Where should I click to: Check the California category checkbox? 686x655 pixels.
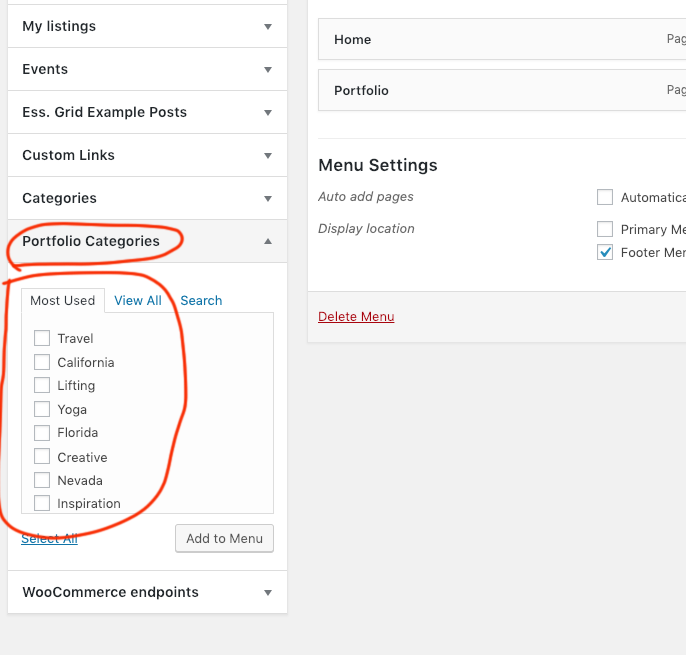[x=42, y=362]
